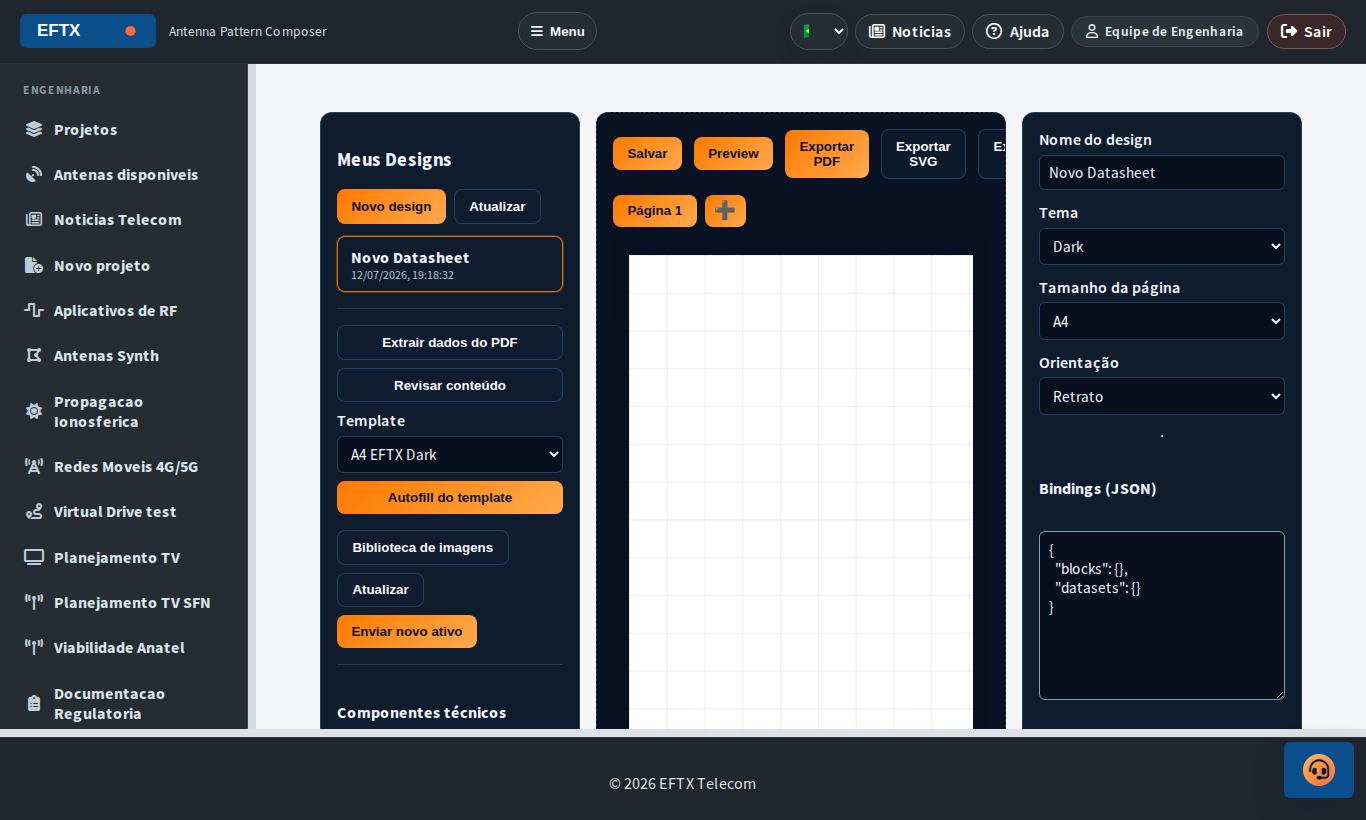Screen dimensions: 1366x820
Task: Open Aplicativos de RF from sidebar
Action: (124, 310)
